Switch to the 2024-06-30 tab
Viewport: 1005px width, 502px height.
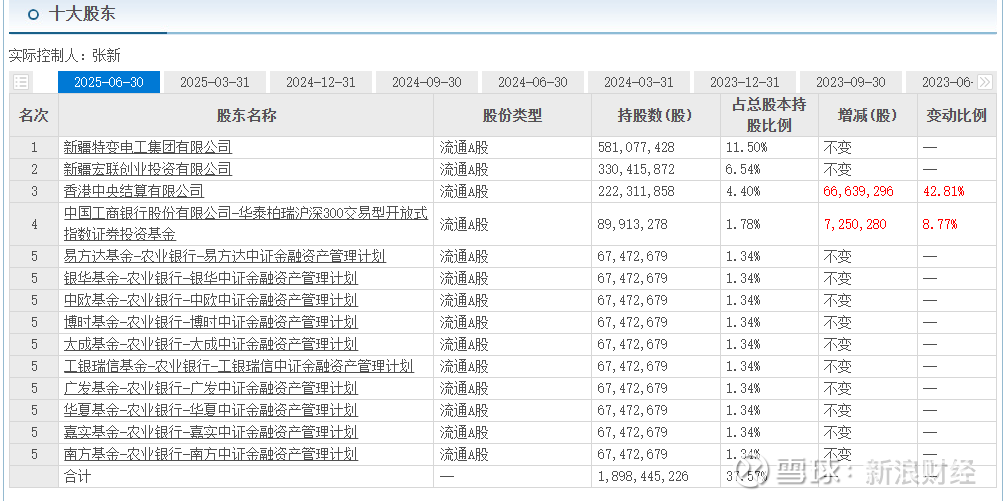click(x=533, y=82)
